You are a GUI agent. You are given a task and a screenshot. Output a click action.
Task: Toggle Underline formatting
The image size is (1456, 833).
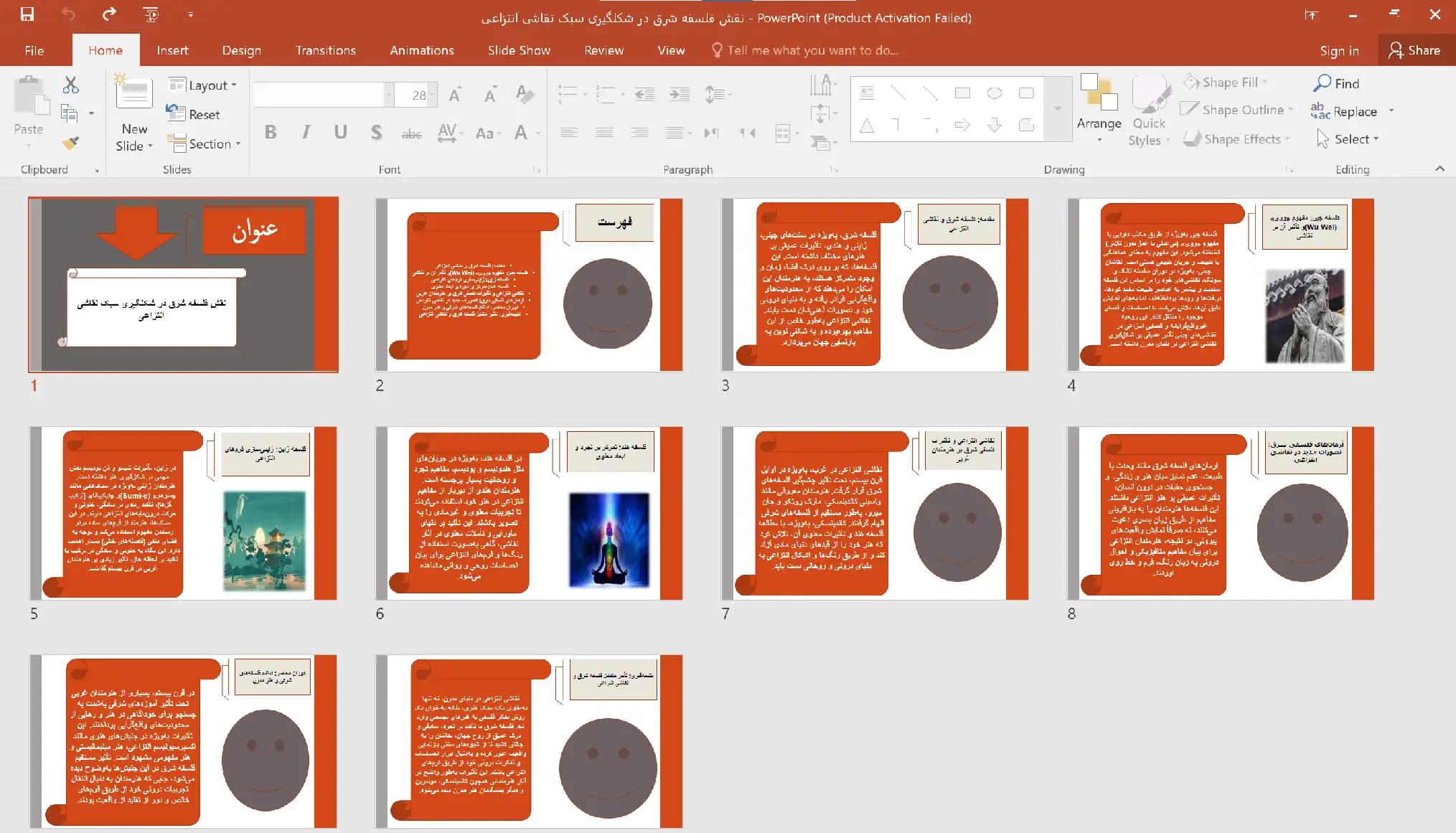340,133
